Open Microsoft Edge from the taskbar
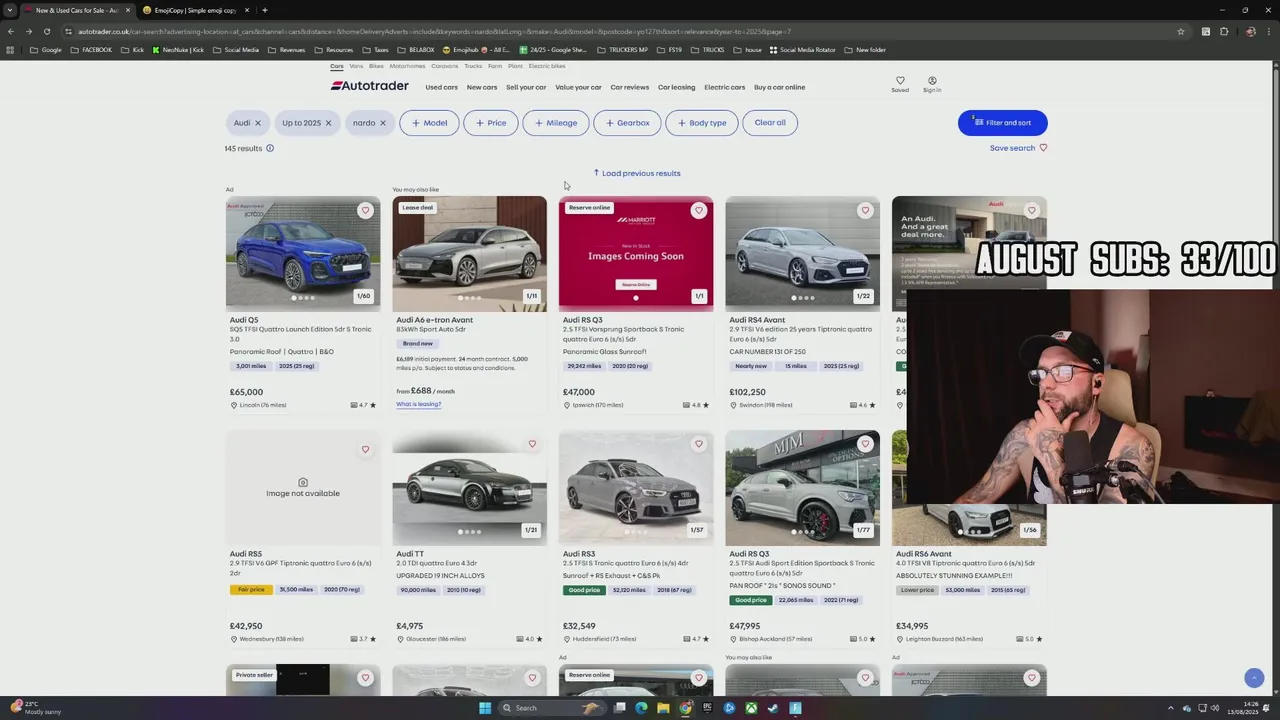Viewport: 1280px width, 720px height. [641, 708]
